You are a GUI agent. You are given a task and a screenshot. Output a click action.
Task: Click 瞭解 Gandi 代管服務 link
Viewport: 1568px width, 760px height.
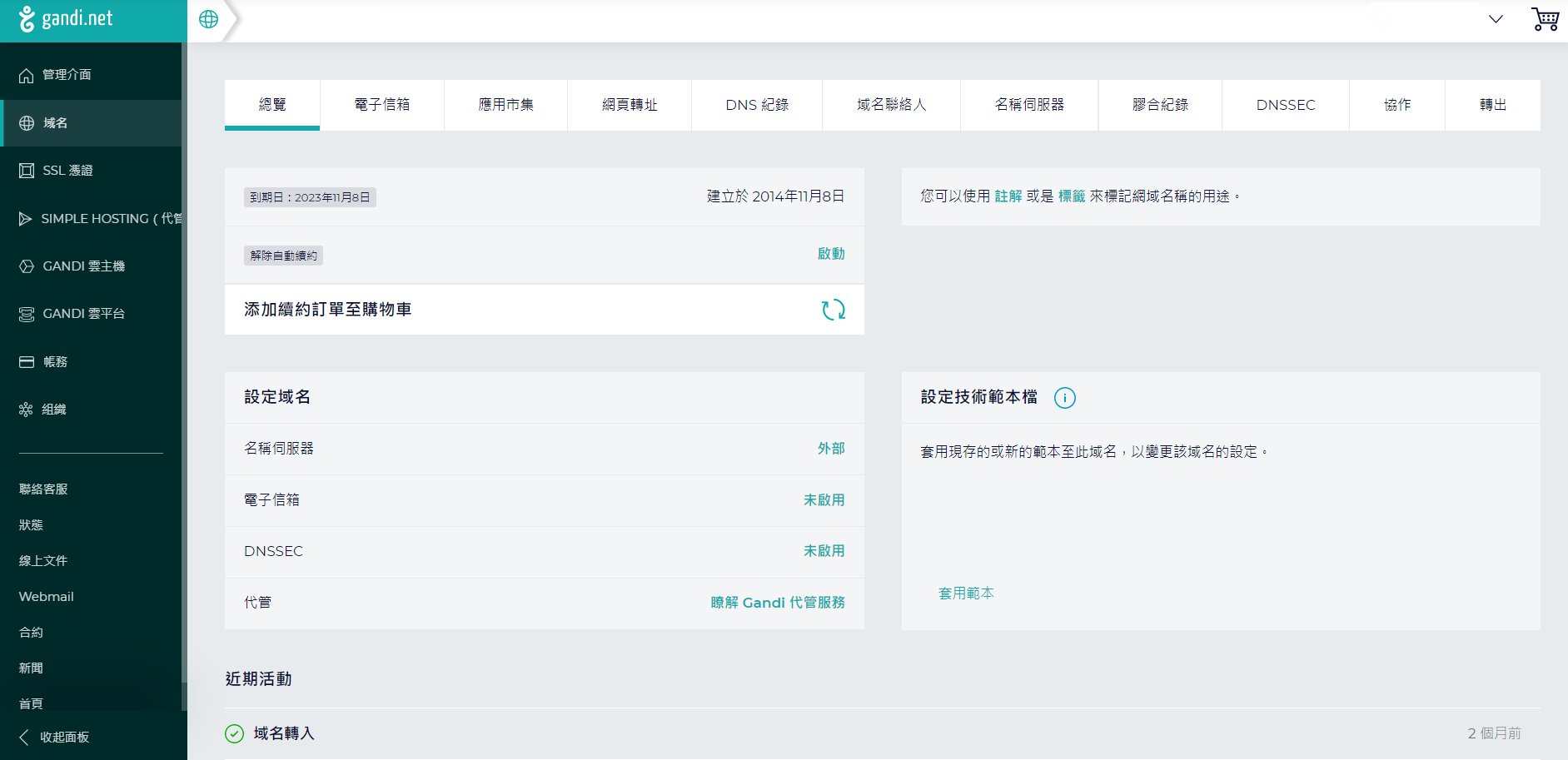click(x=778, y=603)
